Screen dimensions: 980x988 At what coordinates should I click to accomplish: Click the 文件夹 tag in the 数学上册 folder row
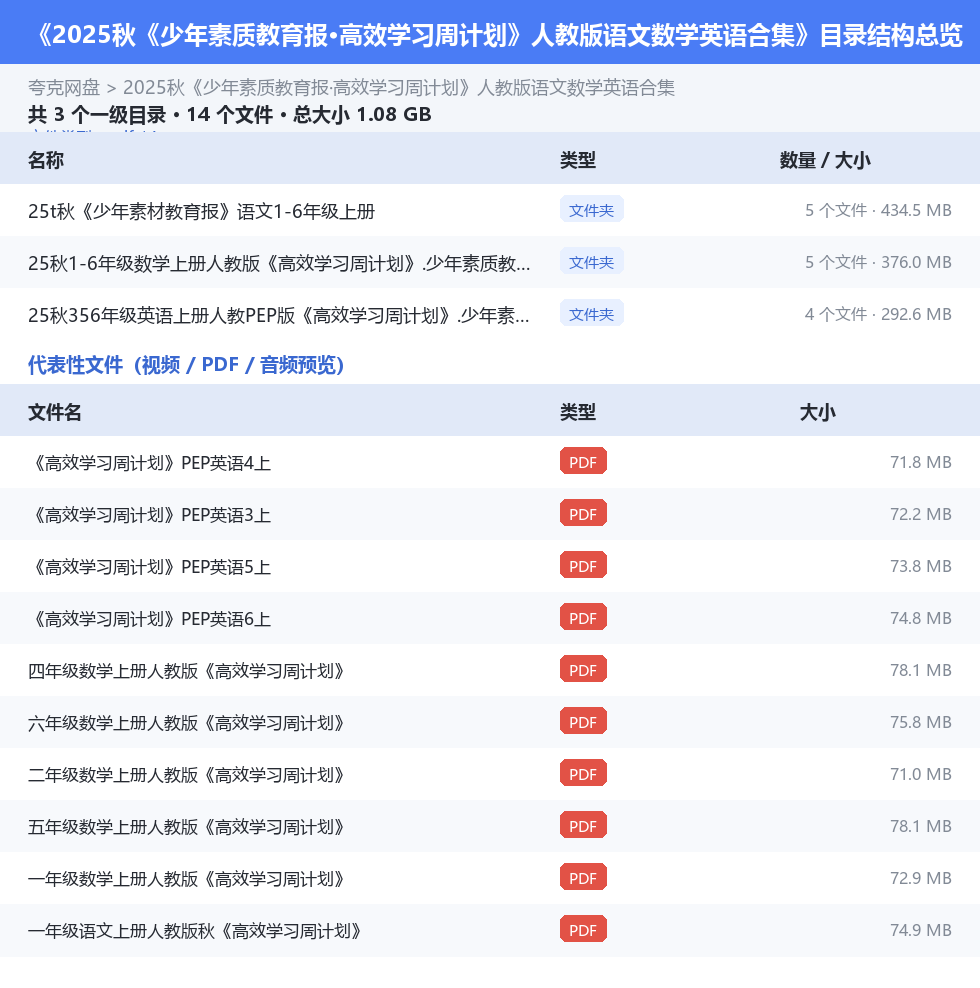[x=591, y=262]
